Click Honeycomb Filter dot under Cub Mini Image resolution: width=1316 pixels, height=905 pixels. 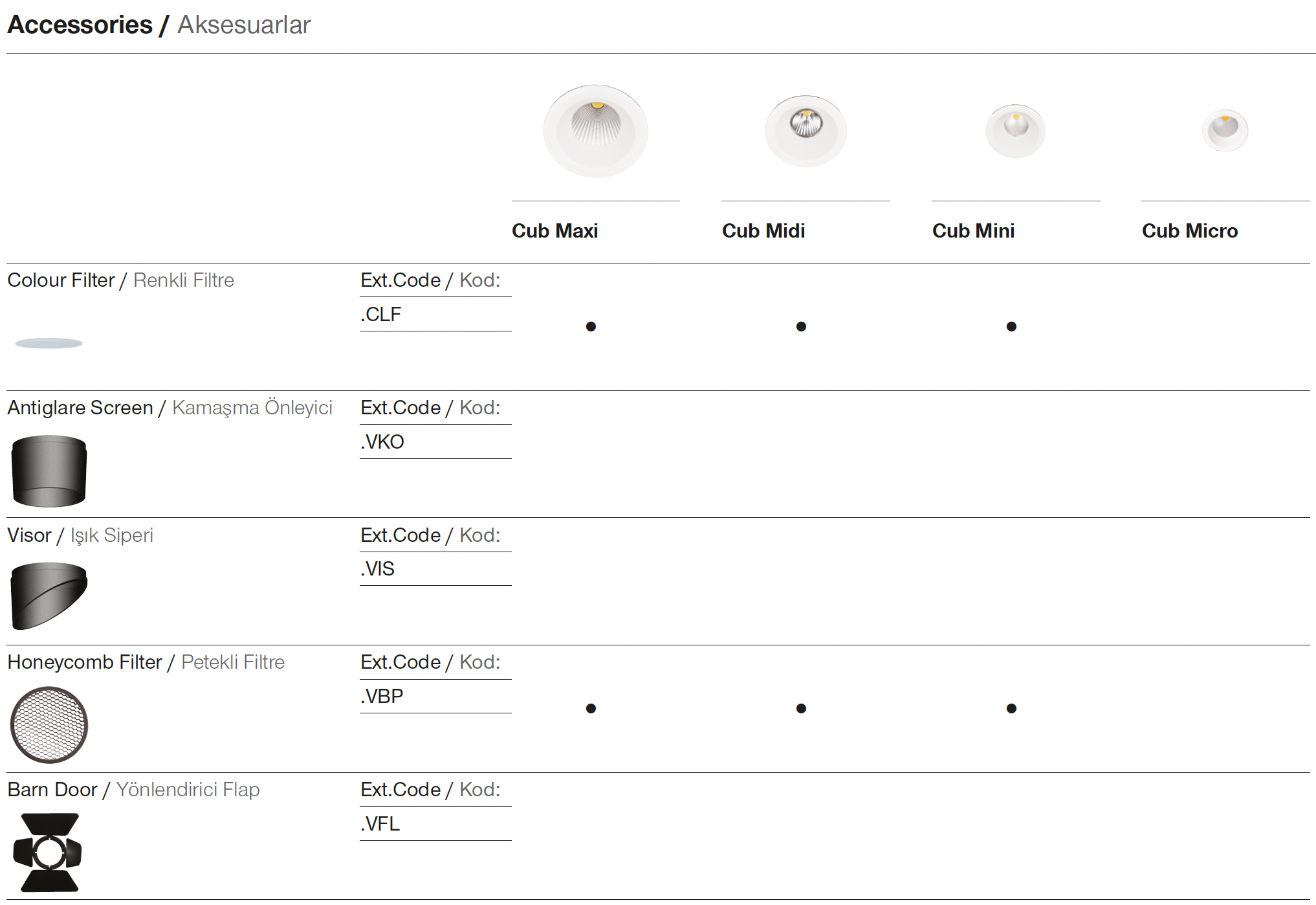point(1011,709)
